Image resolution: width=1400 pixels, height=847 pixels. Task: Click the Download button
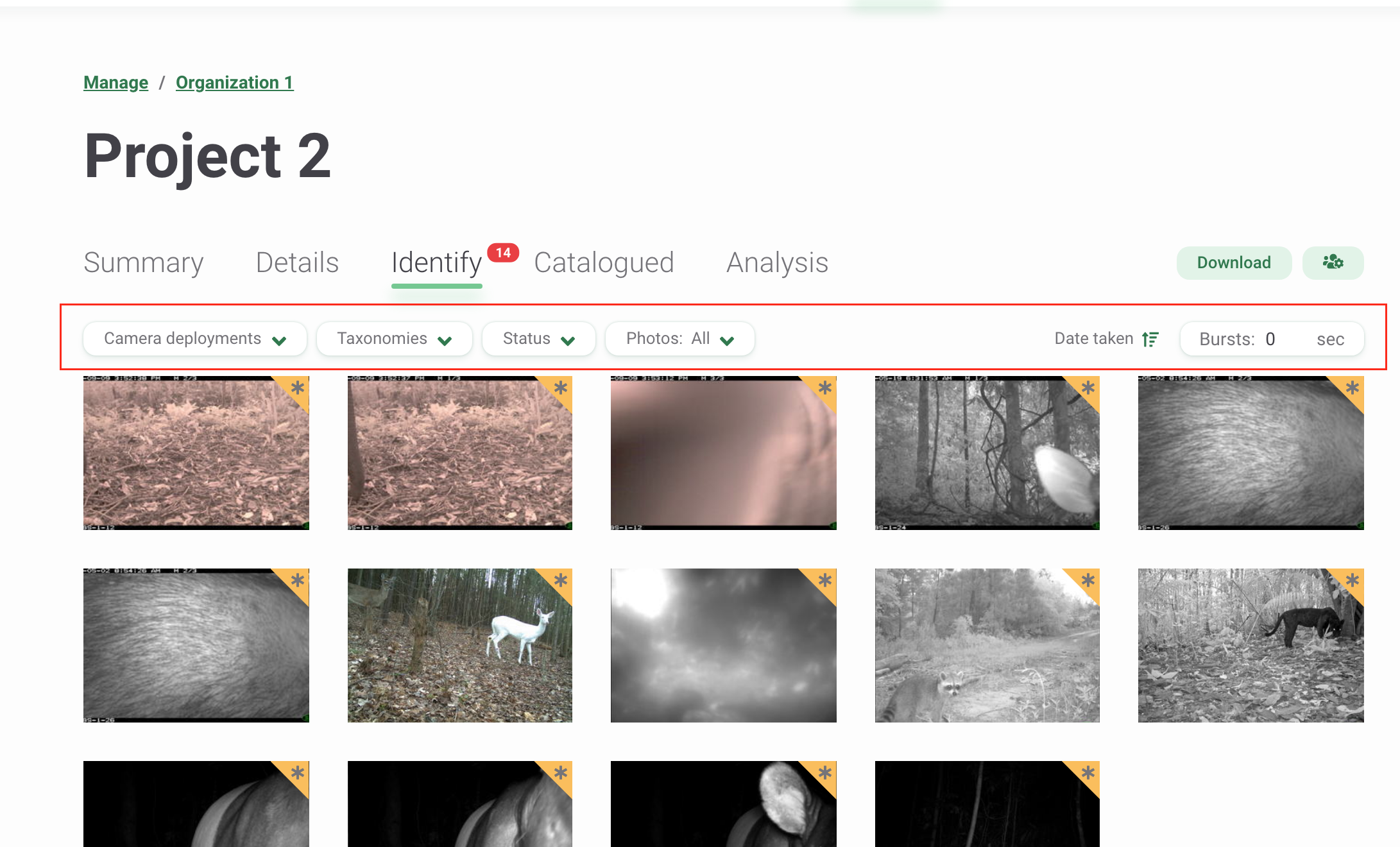click(x=1234, y=262)
